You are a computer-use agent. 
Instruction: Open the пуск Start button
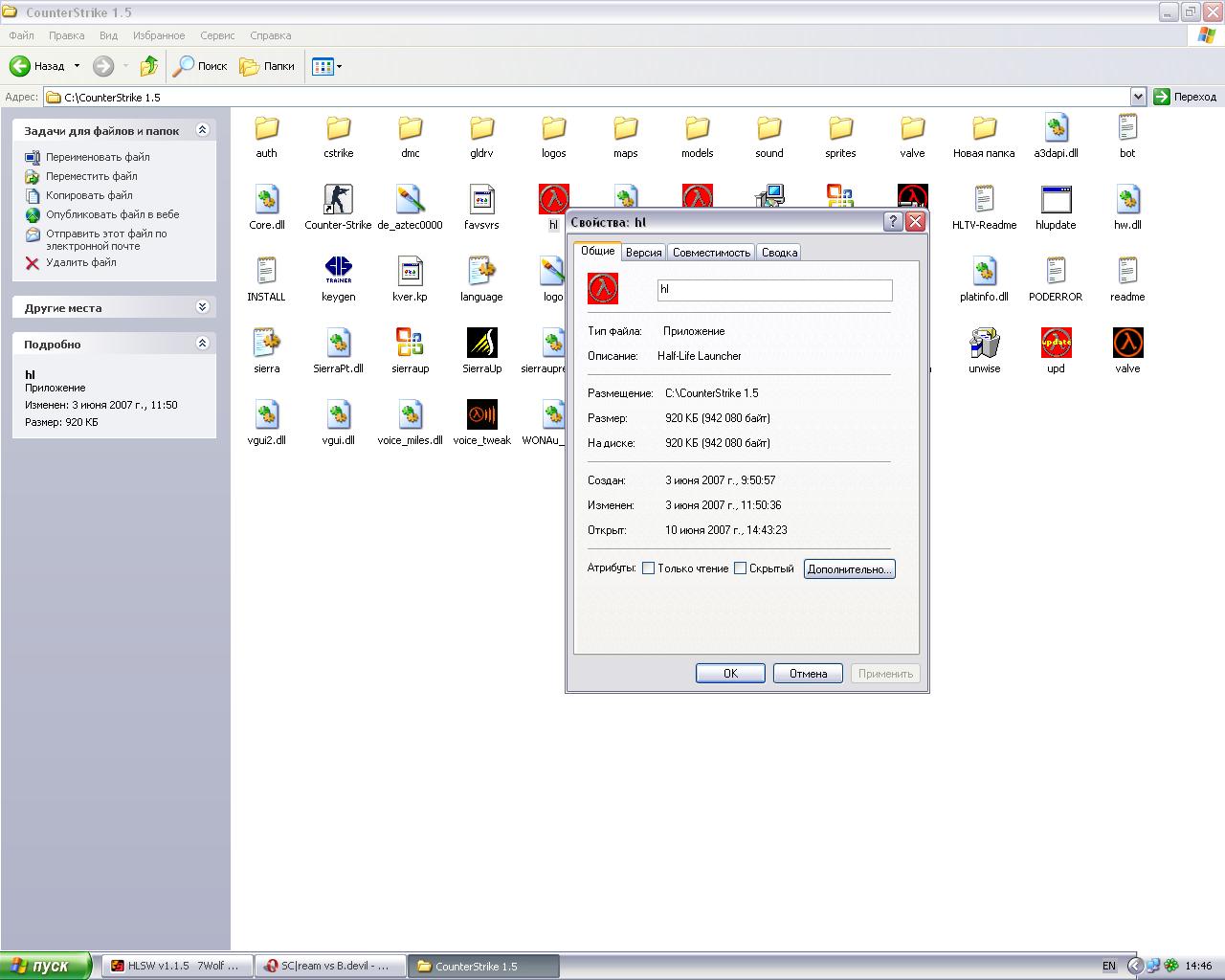(x=46, y=966)
